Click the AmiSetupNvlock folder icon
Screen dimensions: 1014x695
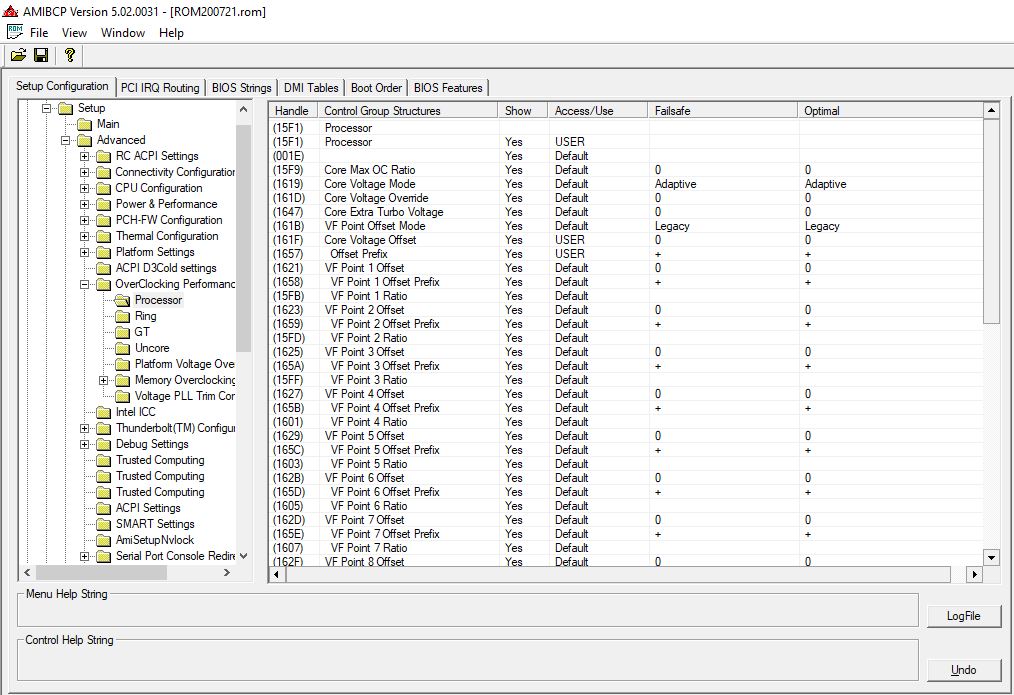coord(103,540)
